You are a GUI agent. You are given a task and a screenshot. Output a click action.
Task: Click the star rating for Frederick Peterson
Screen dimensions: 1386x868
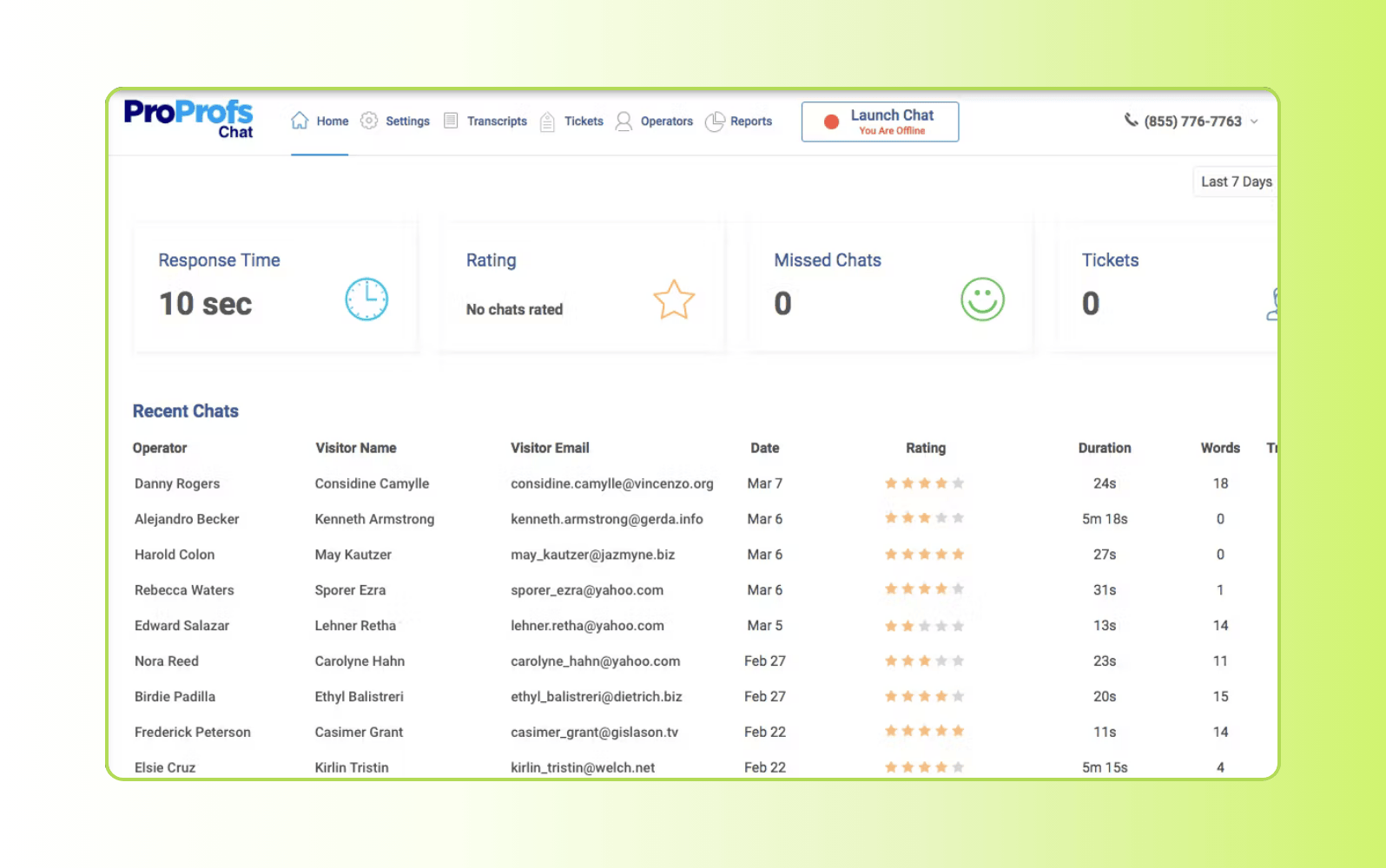tap(924, 731)
